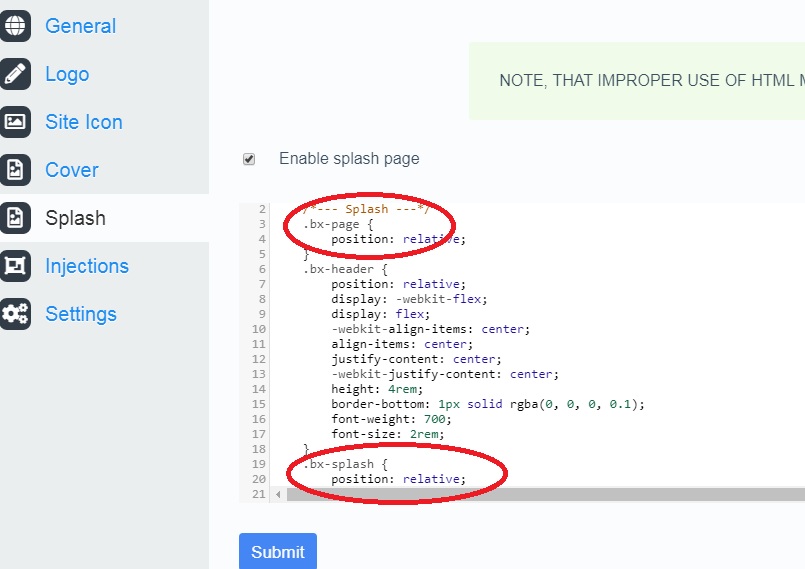805x569 pixels.
Task: Open the Settings text link
Action: click(81, 314)
